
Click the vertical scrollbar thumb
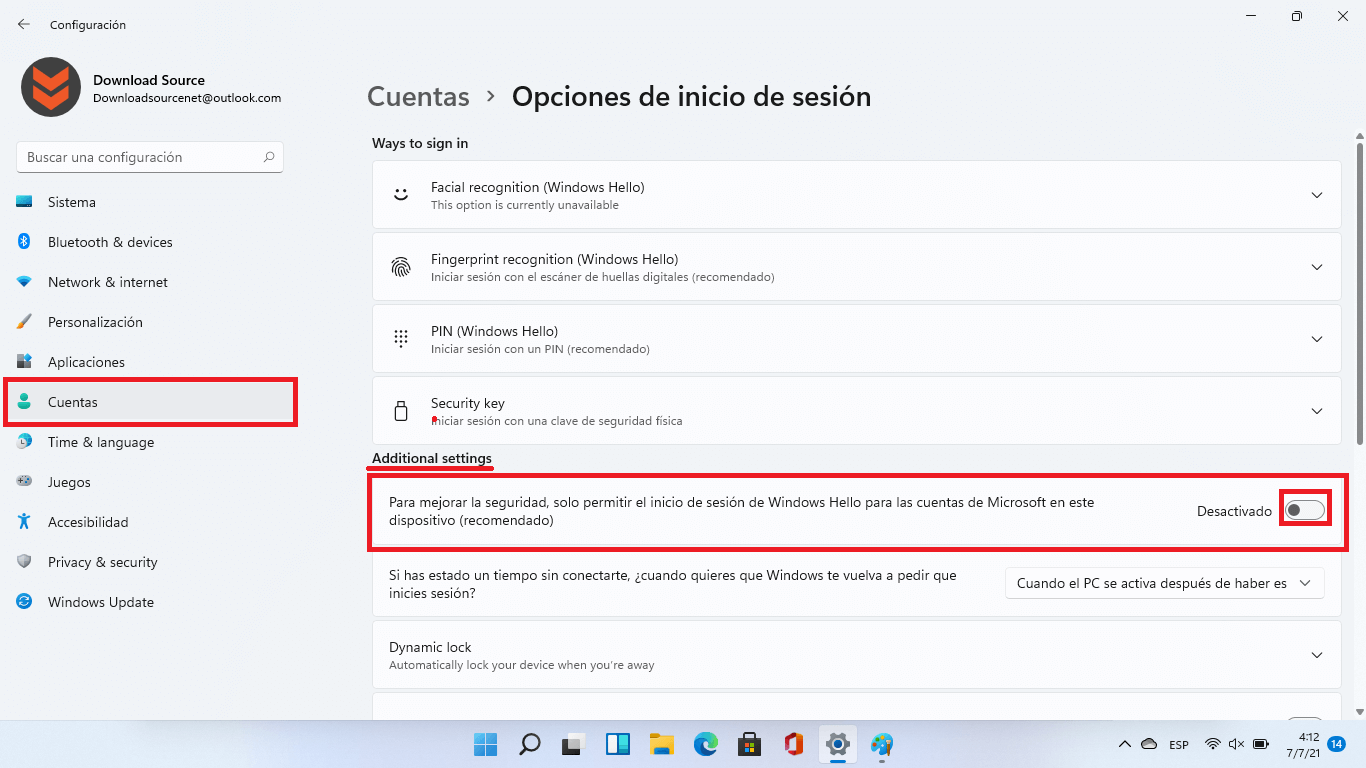(x=1359, y=294)
